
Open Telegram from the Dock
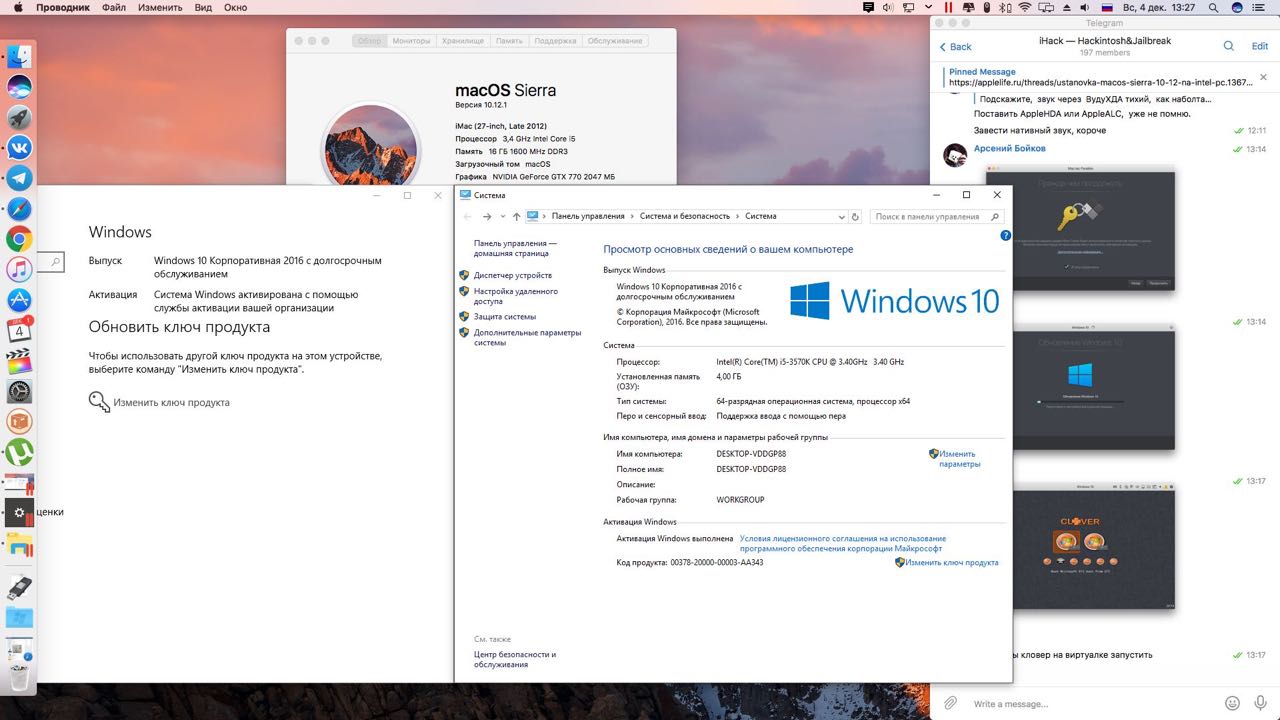[20, 178]
